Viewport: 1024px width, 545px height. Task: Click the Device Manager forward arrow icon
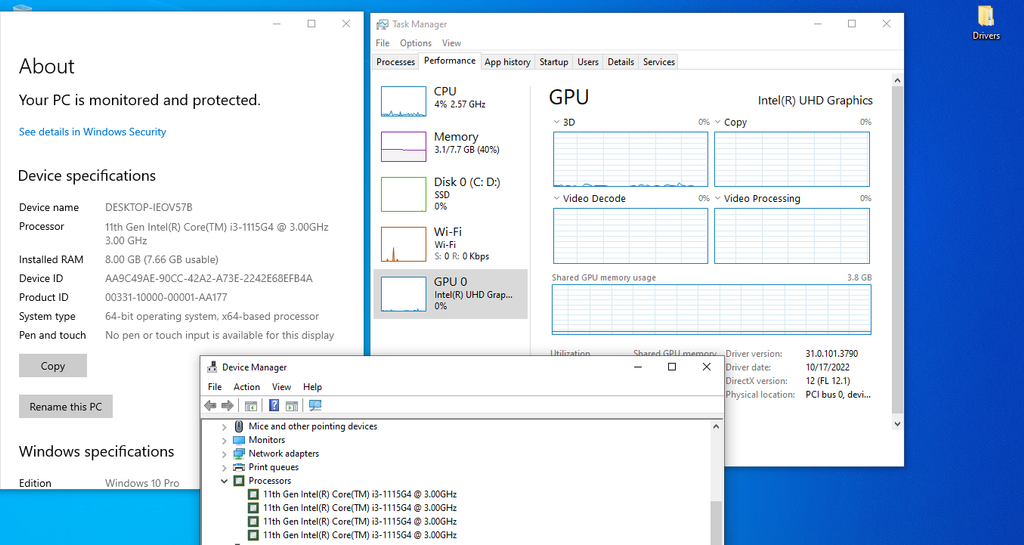pos(227,406)
